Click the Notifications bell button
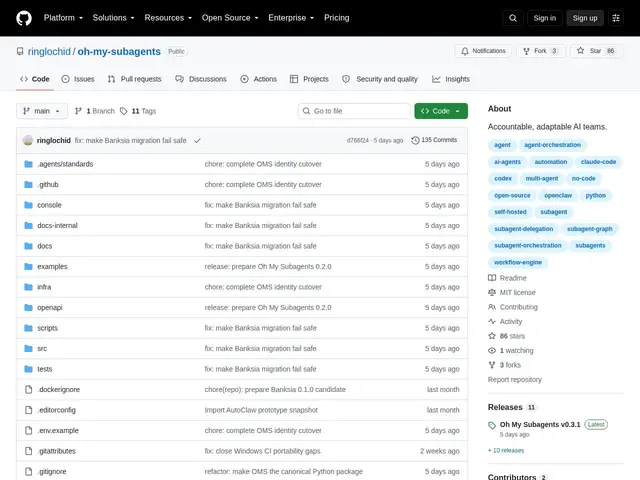The height and width of the screenshot is (480, 640). tap(483, 51)
